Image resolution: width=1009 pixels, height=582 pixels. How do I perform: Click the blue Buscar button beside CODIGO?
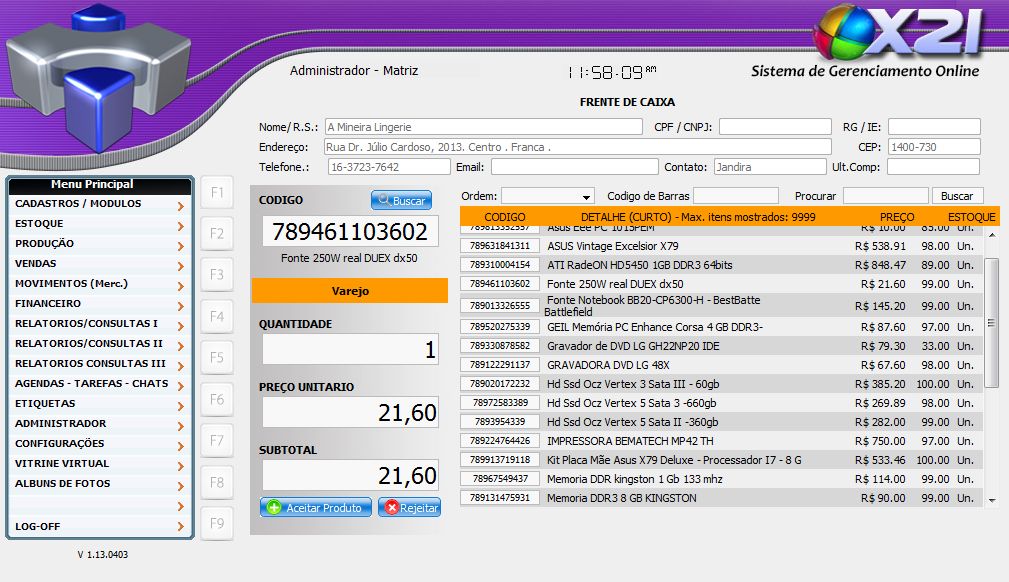point(401,201)
